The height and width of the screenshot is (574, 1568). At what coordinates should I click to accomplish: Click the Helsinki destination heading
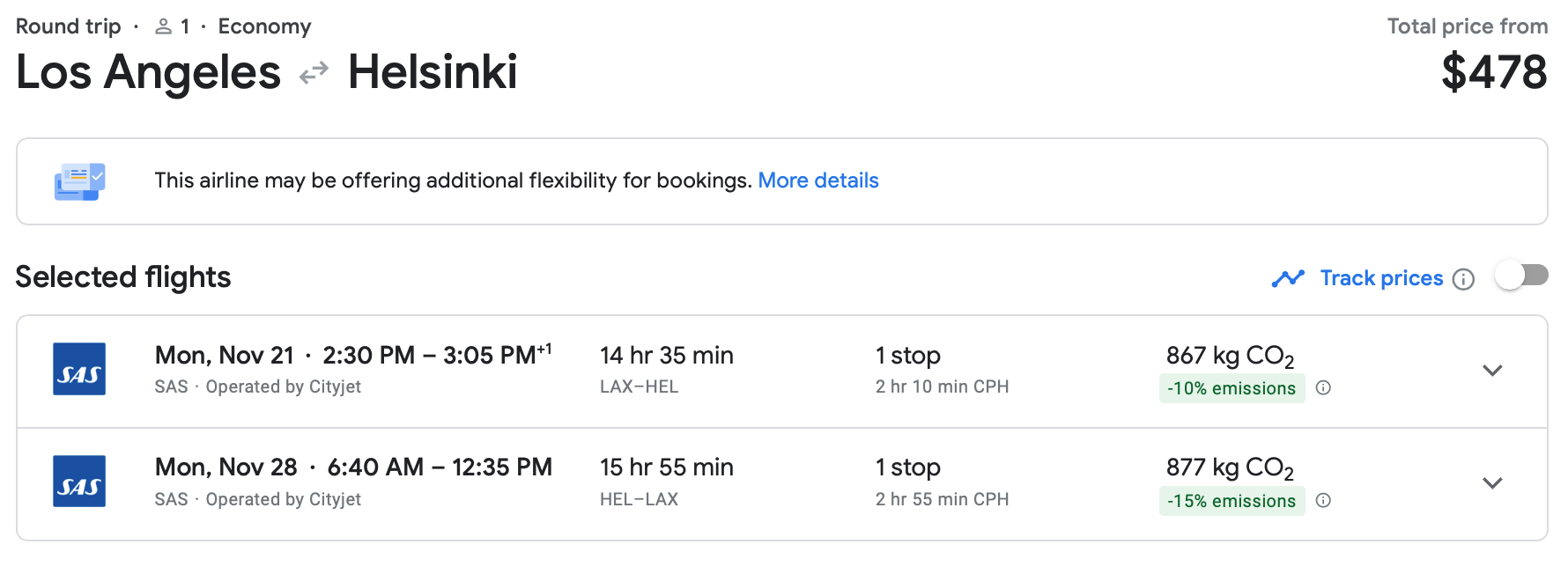click(x=433, y=72)
